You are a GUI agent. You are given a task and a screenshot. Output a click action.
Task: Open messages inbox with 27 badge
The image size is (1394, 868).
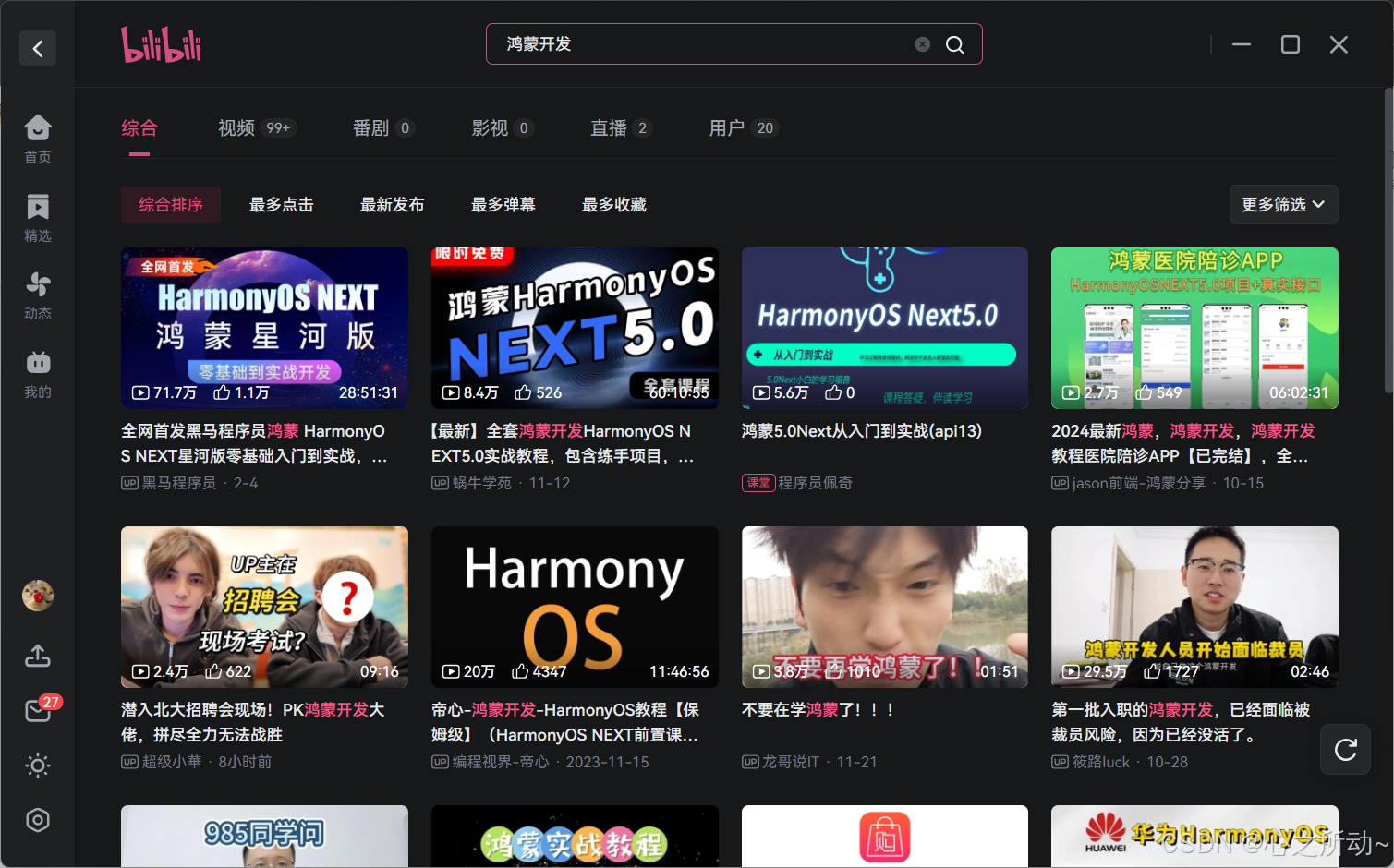click(x=38, y=710)
